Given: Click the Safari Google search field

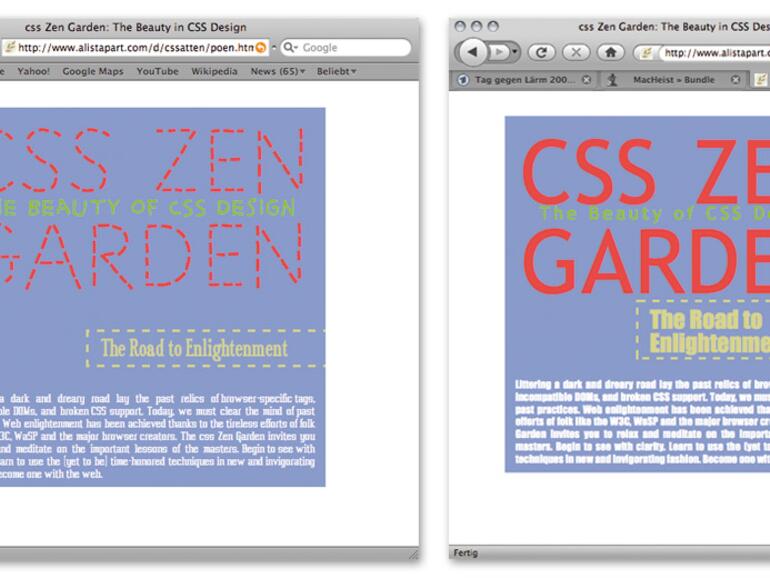Looking at the screenshot, I should [346, 48].
